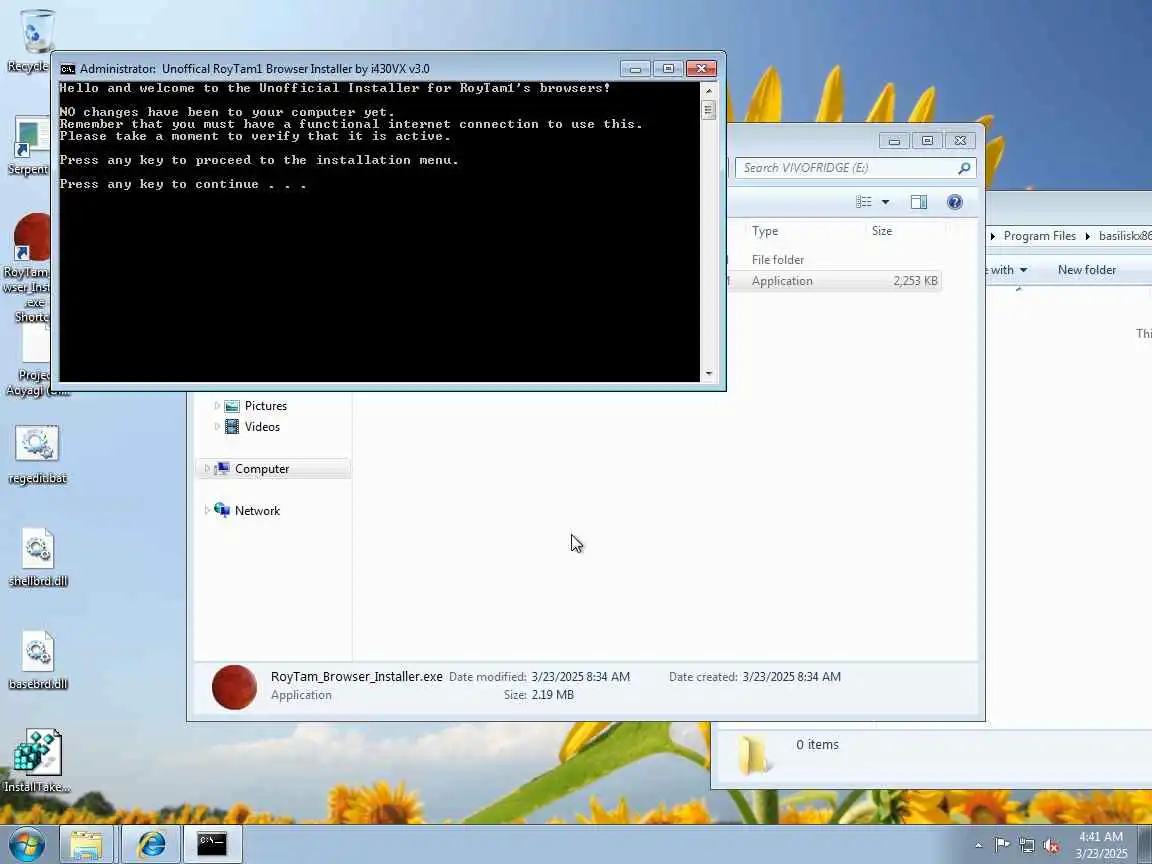
Task: Minimize the VIVOFRIDGE Explorer window
Action: [x=894, y=140]
